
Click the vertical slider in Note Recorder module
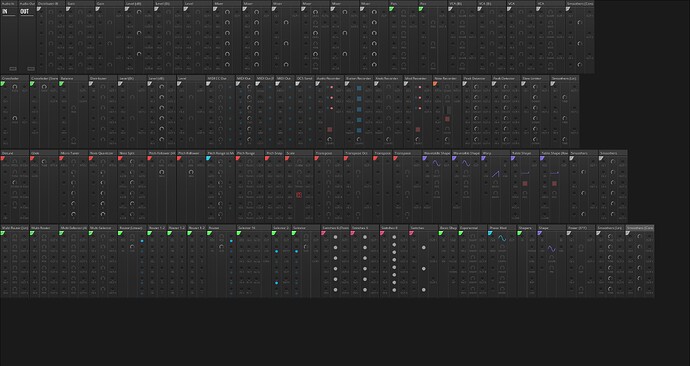448,110
